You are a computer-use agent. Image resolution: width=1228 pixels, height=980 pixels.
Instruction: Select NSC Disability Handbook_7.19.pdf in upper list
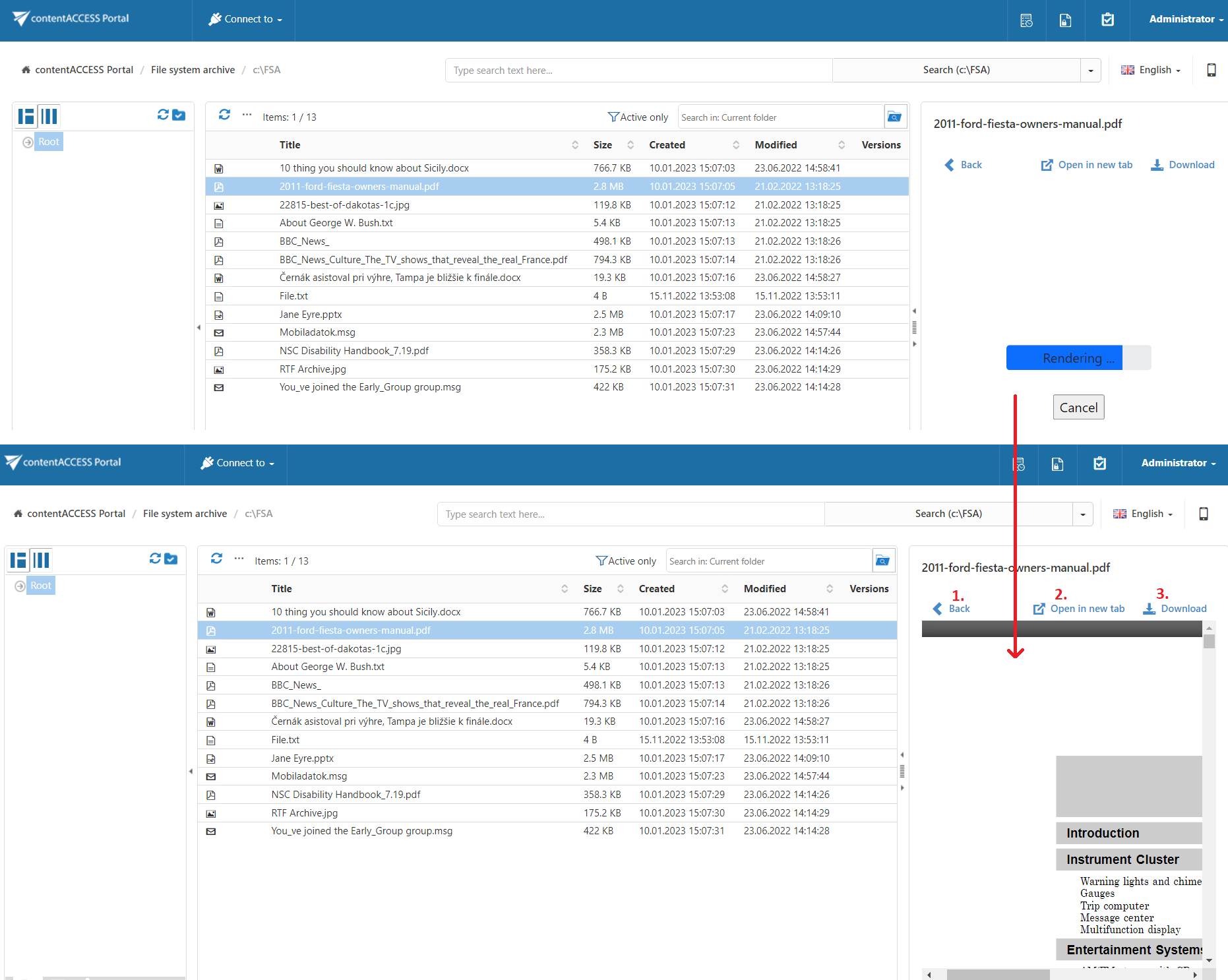[x=353, y=351]
